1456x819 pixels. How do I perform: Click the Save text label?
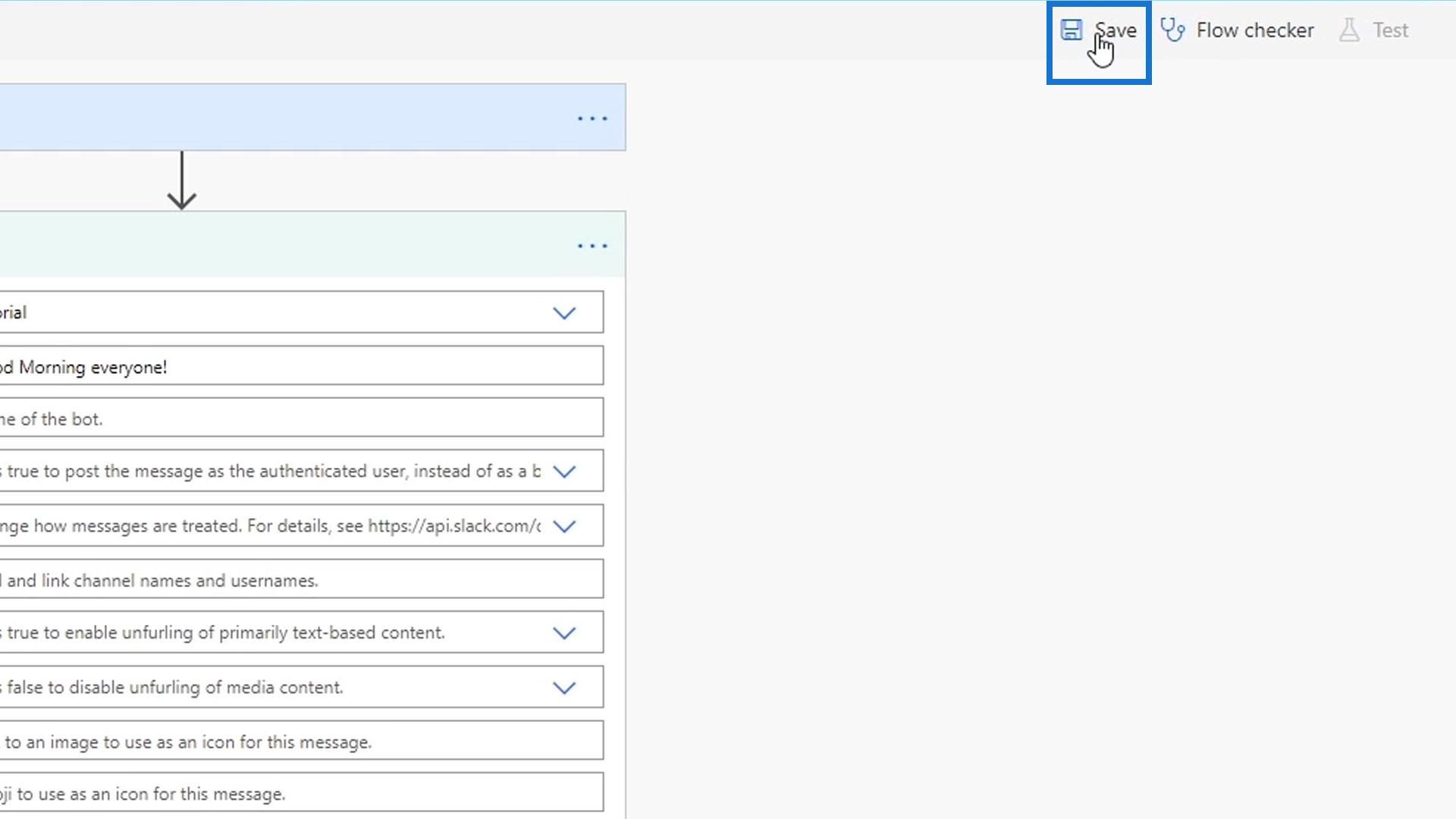pos(1116,30)
